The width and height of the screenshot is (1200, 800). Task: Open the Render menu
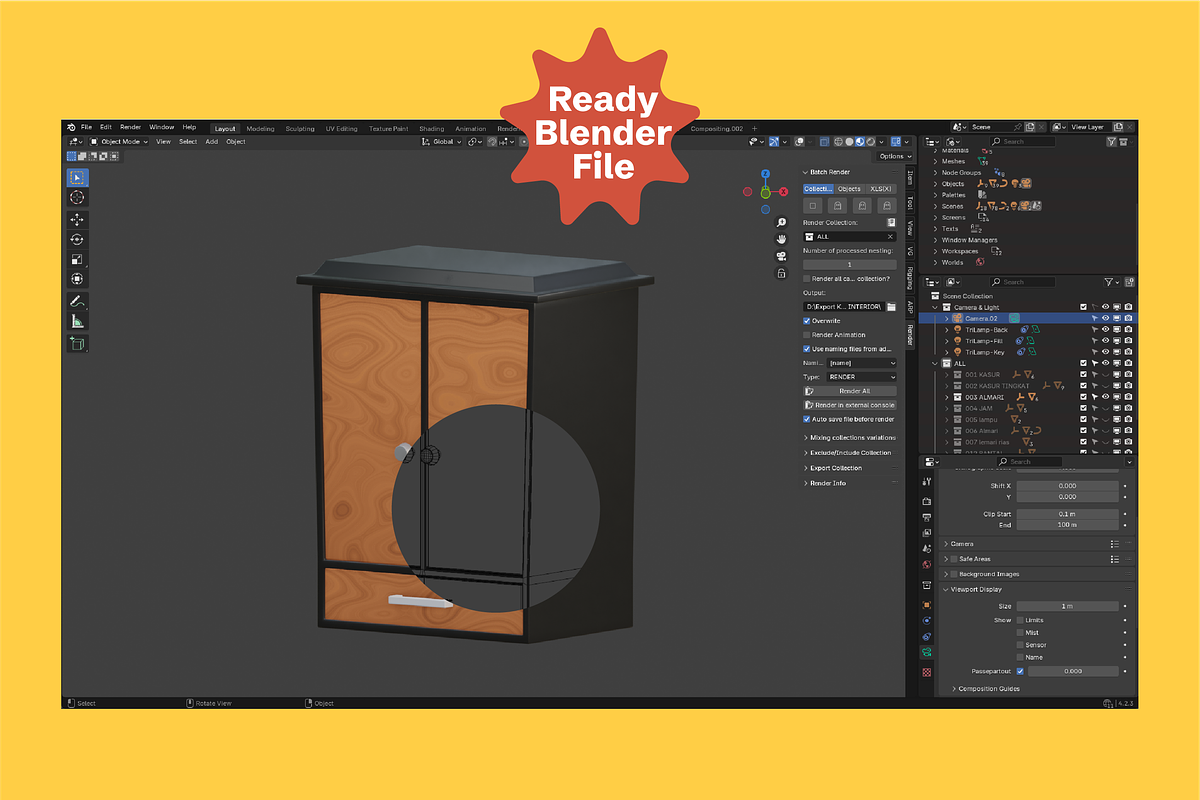point(131,127)
